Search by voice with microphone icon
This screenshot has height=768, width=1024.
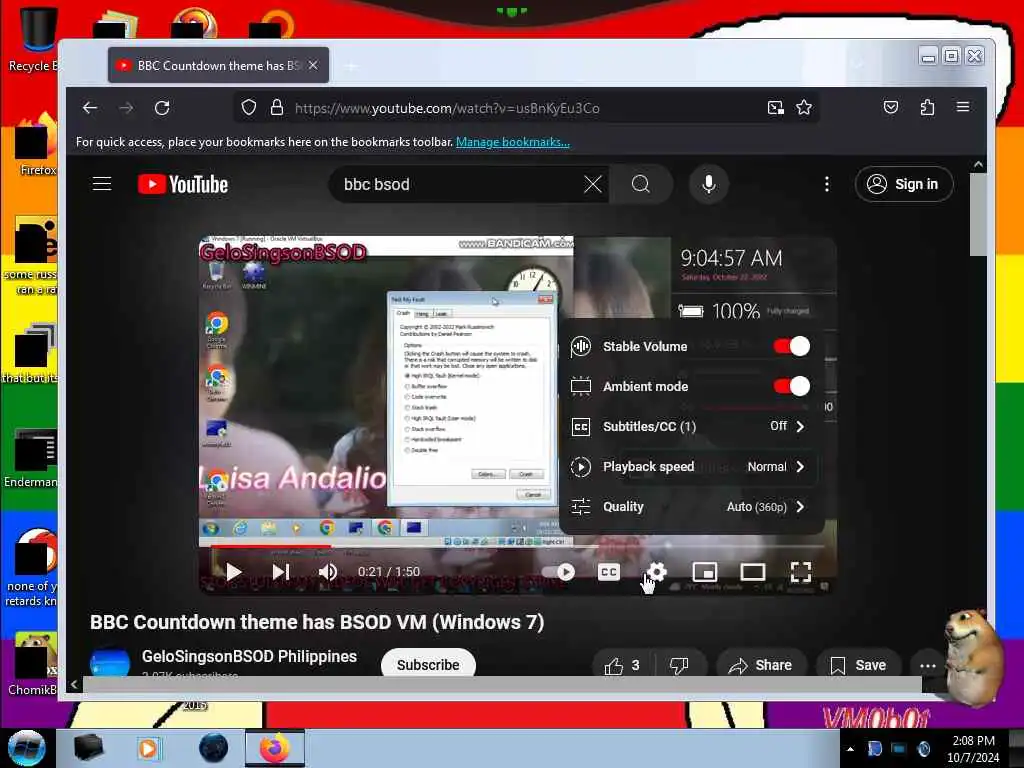tap(709, 184)
